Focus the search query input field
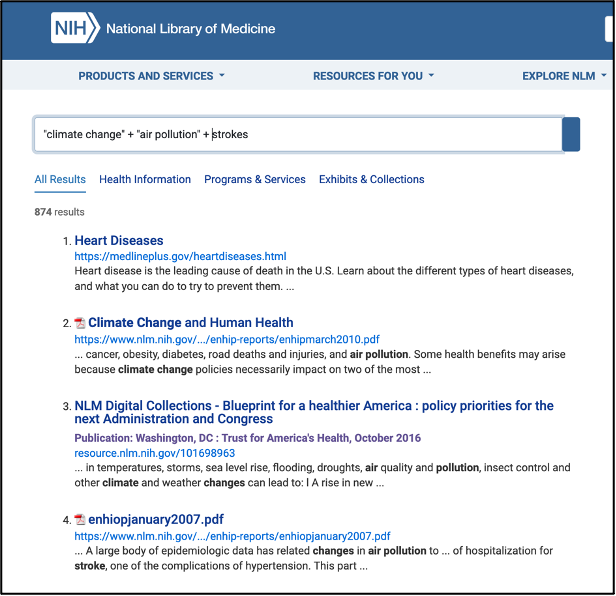Screen dimensions: 616x596 tap(299, 134)
